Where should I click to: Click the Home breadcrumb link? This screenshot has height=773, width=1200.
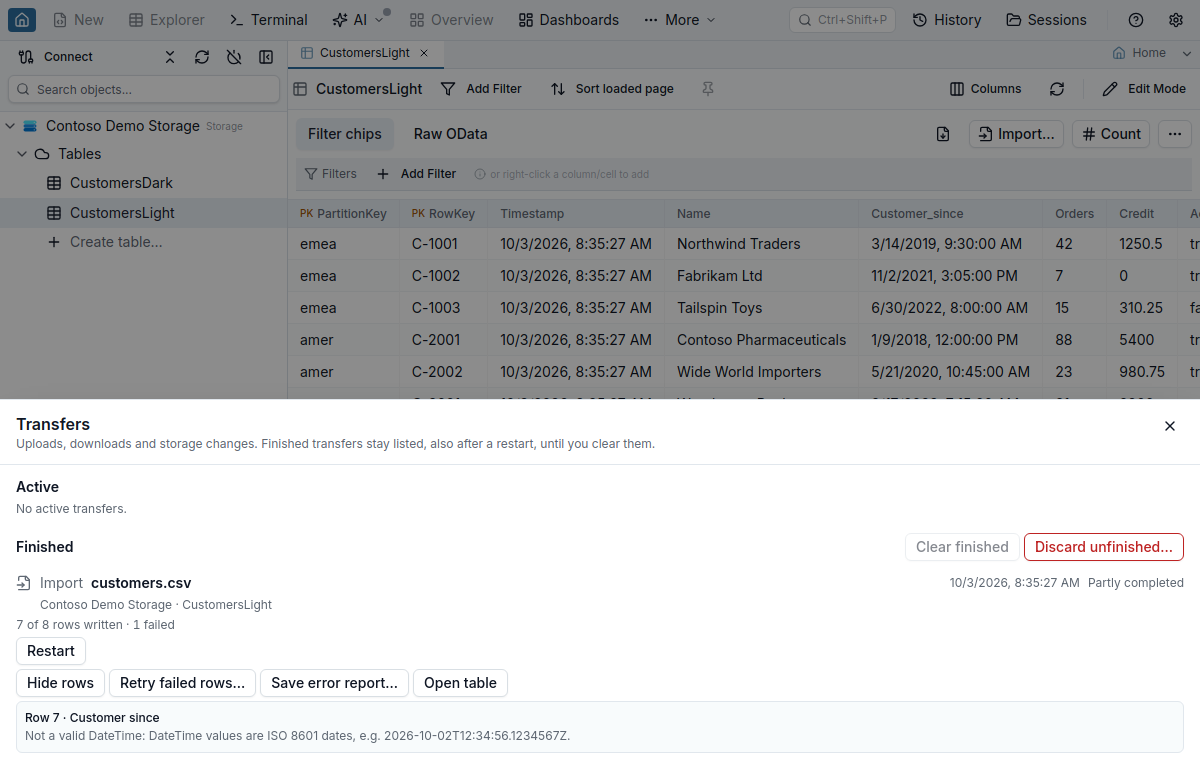(x=1139, y=53)
